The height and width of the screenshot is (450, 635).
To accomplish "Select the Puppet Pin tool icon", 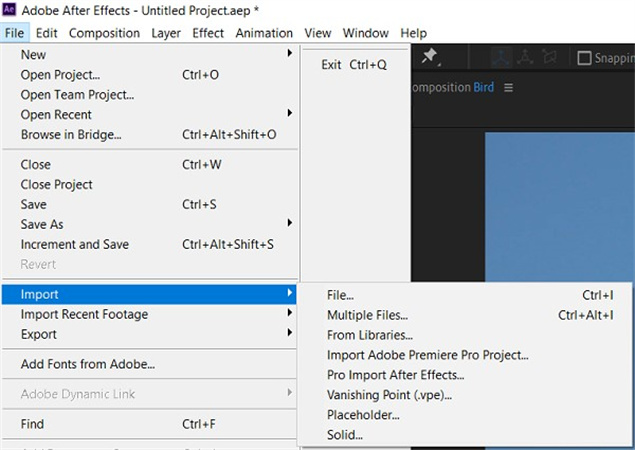I will point(430,57).
